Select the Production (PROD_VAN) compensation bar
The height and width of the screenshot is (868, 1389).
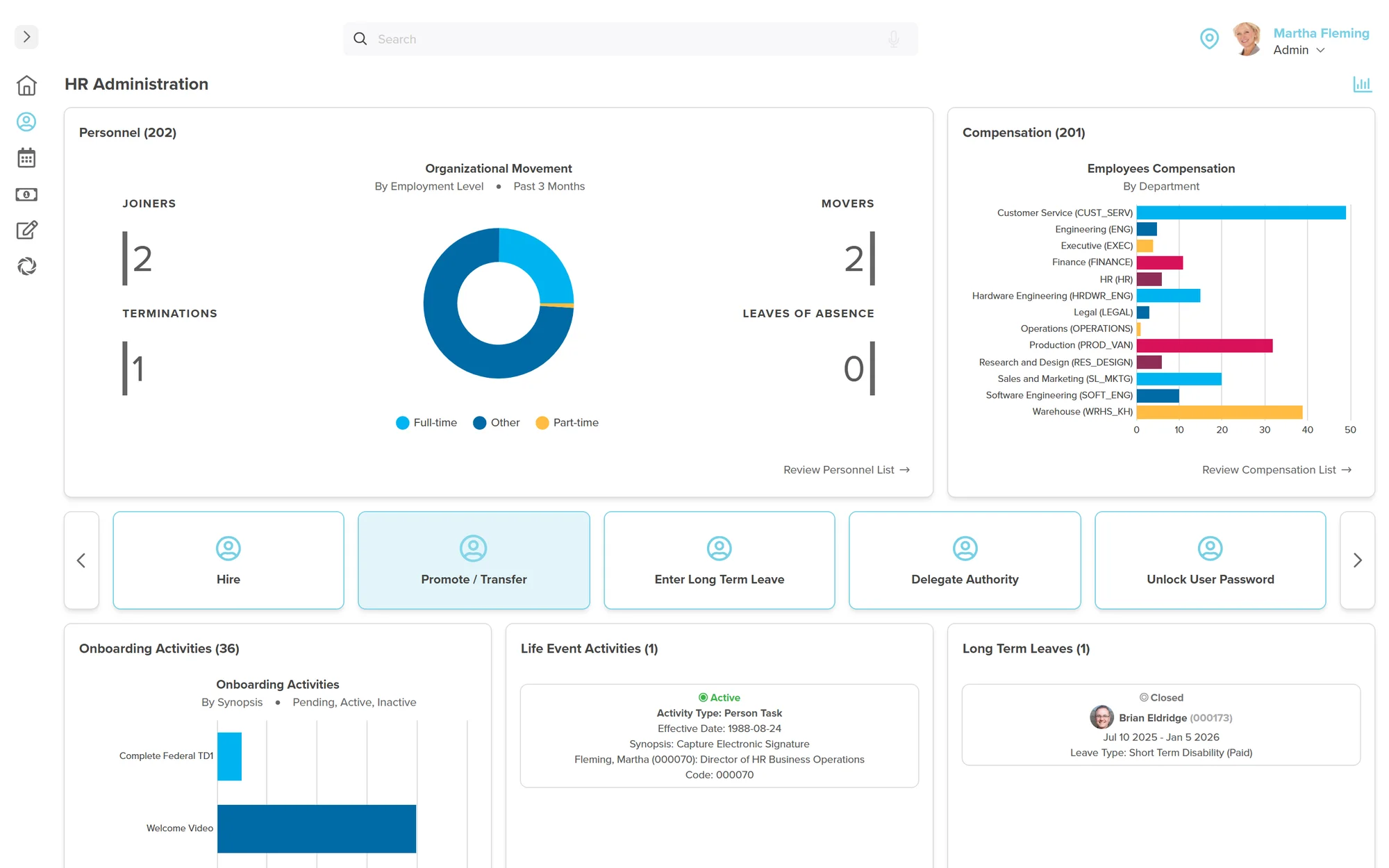(1204, 345)
